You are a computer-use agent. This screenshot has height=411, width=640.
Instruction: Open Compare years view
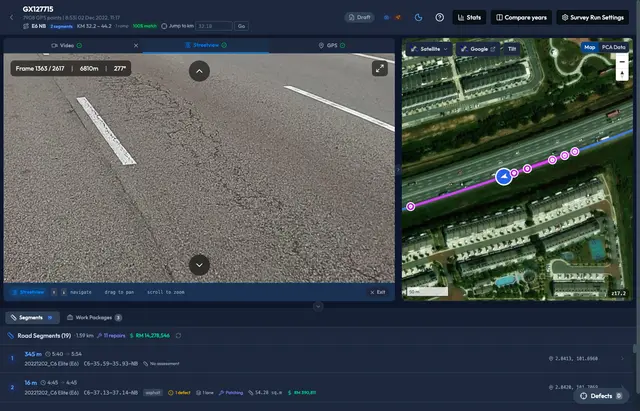(521, 17)
